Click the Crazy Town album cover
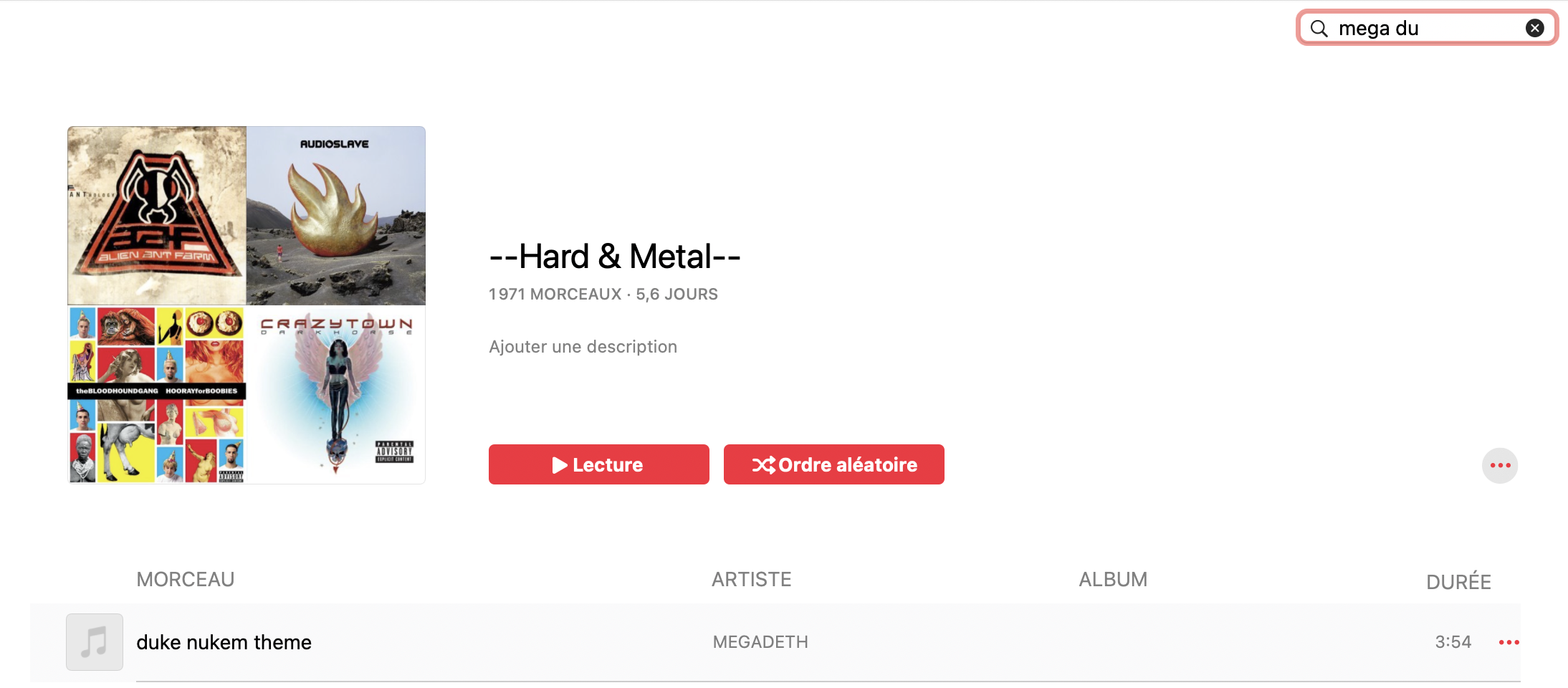 coord(336,395)
